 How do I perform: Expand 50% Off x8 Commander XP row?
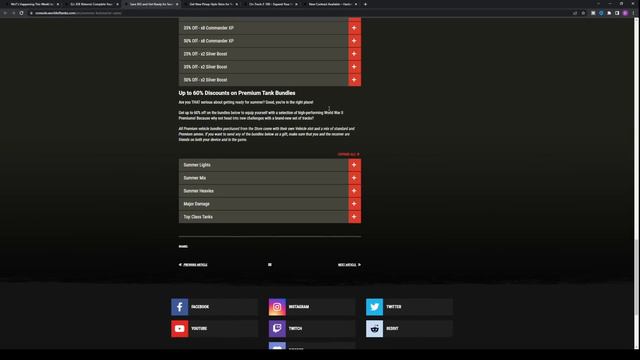[x=270, y=41]
